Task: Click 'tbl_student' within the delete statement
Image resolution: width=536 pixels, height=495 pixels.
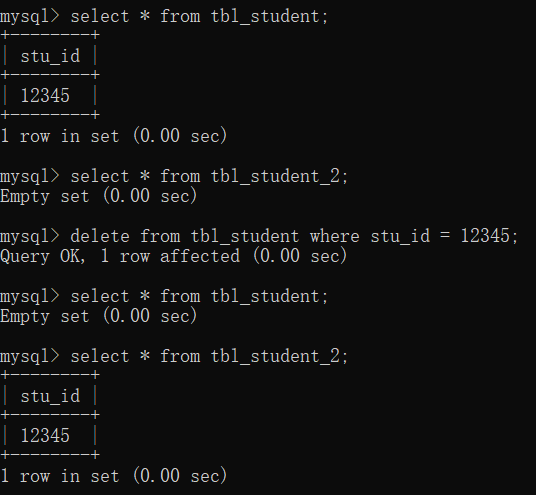Action: (245, 236)
